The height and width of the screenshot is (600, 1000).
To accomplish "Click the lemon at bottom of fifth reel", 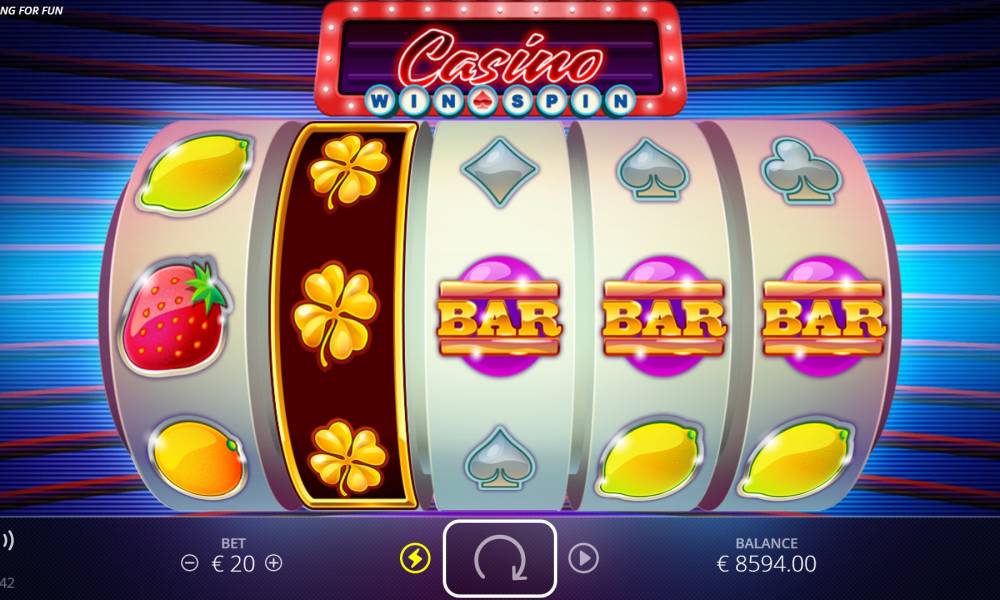I will [796, 459].
